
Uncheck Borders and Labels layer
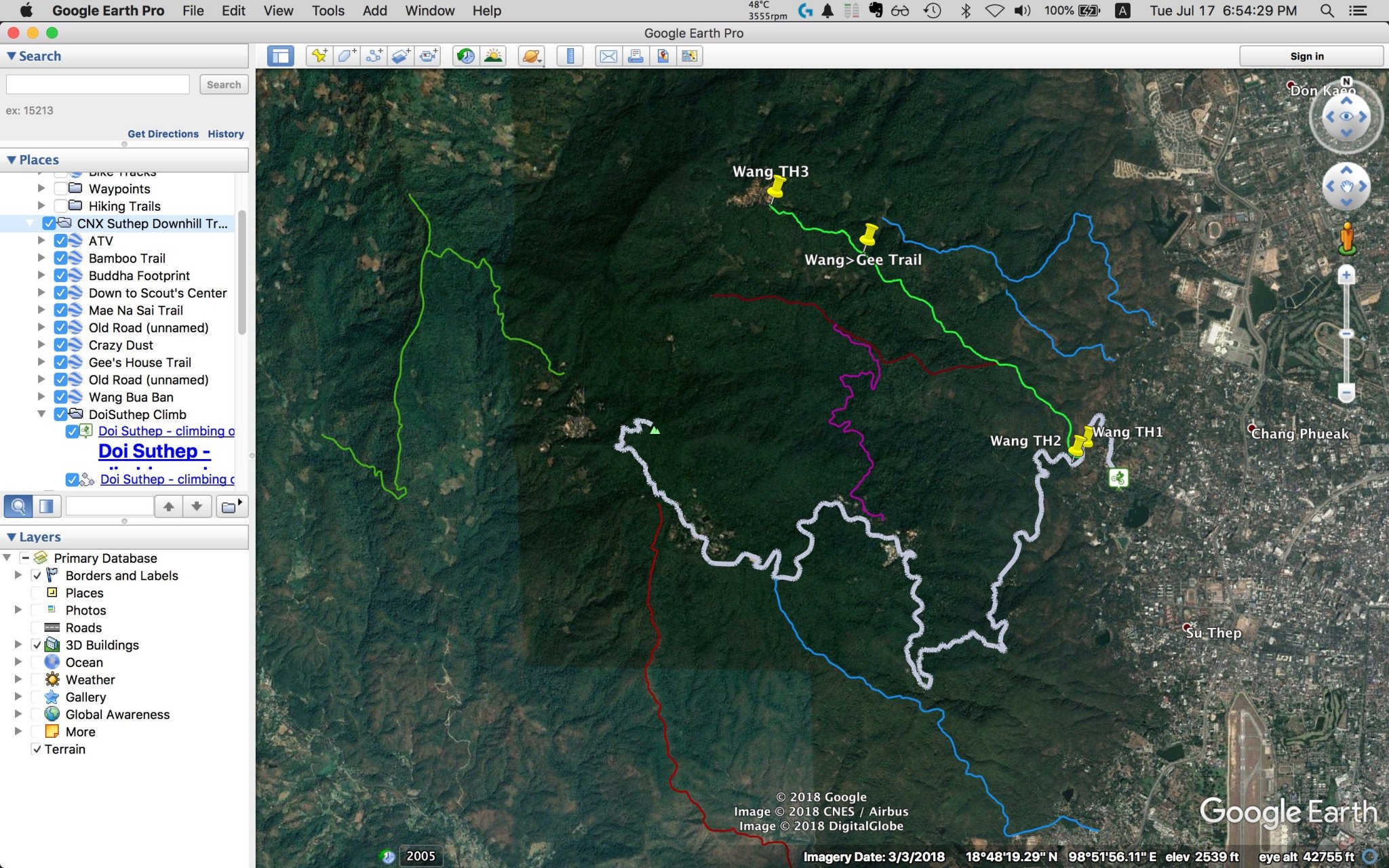(37, 576)
